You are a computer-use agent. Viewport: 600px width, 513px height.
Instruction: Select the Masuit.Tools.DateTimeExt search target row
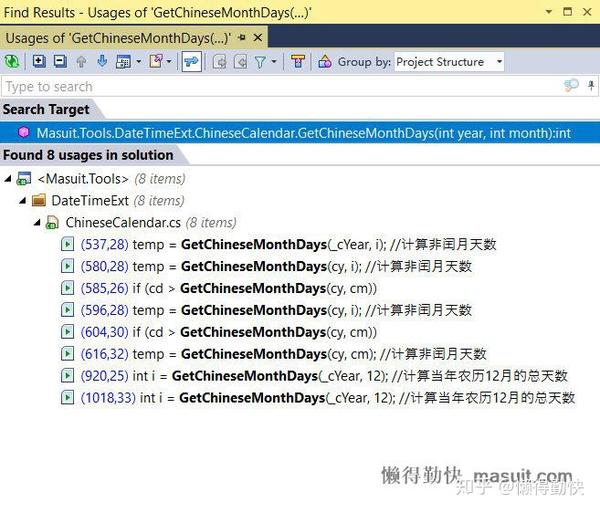click(300, 133)
